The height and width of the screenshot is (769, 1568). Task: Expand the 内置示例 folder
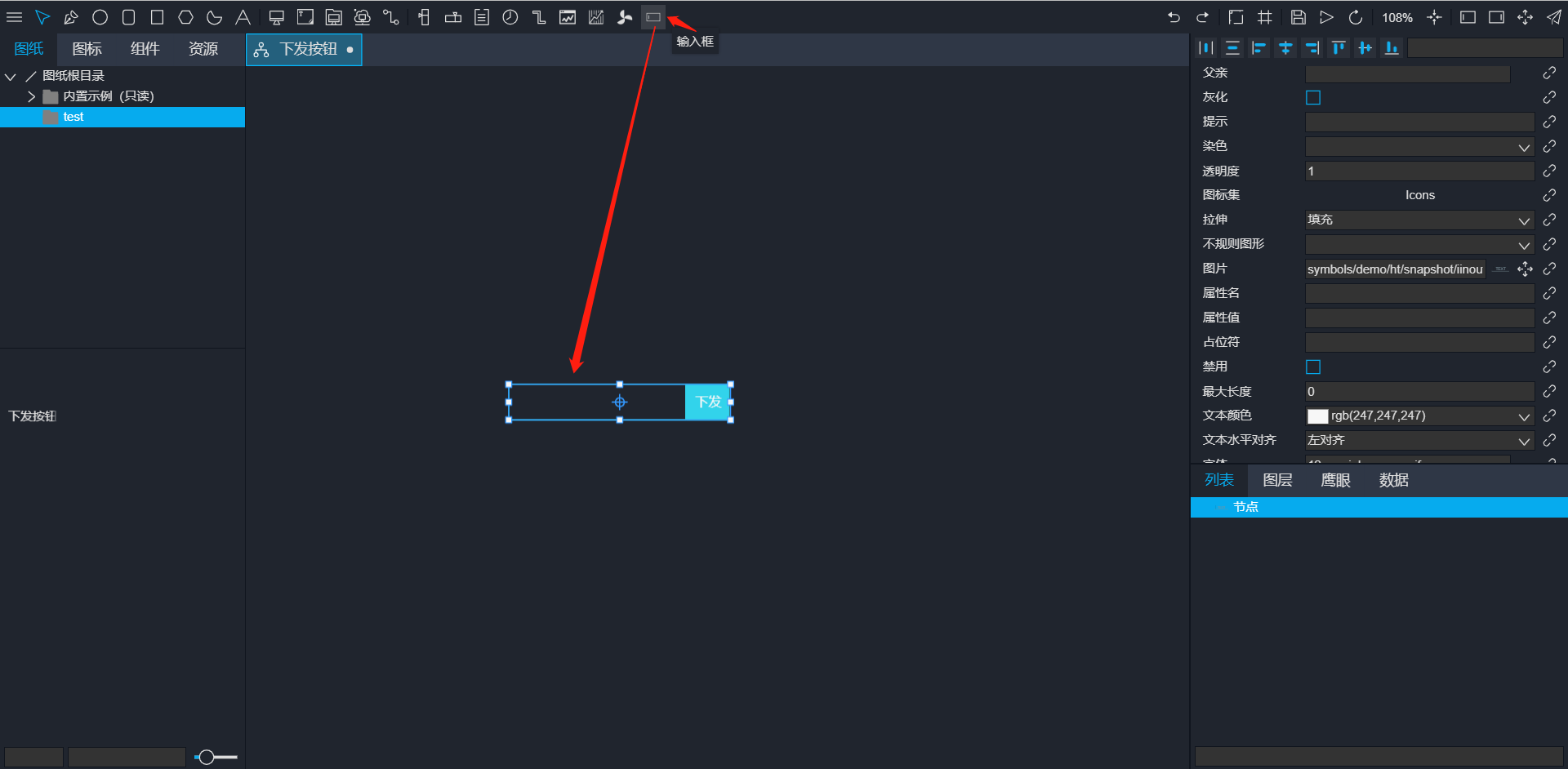point(31,96)
